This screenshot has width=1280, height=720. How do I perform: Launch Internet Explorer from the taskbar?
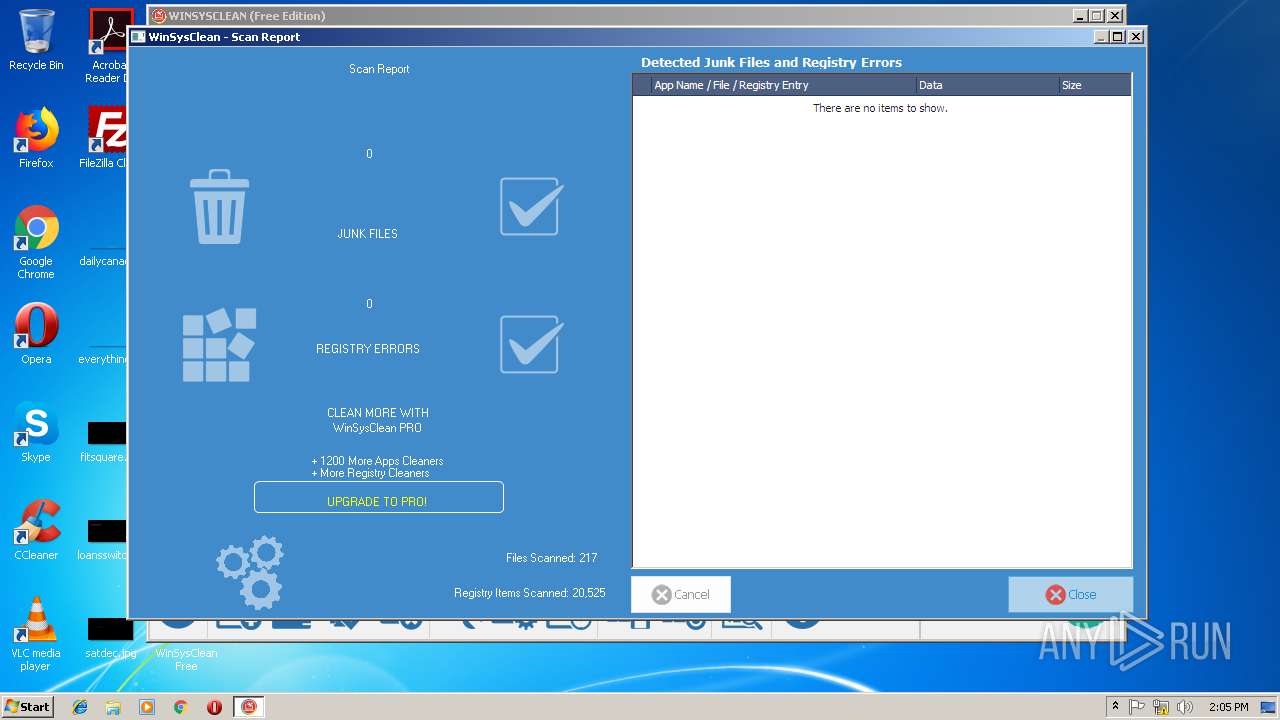(80, 707)
